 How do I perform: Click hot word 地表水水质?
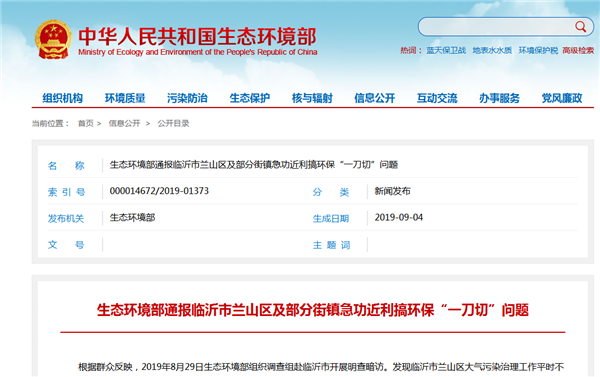coord(492,51)
